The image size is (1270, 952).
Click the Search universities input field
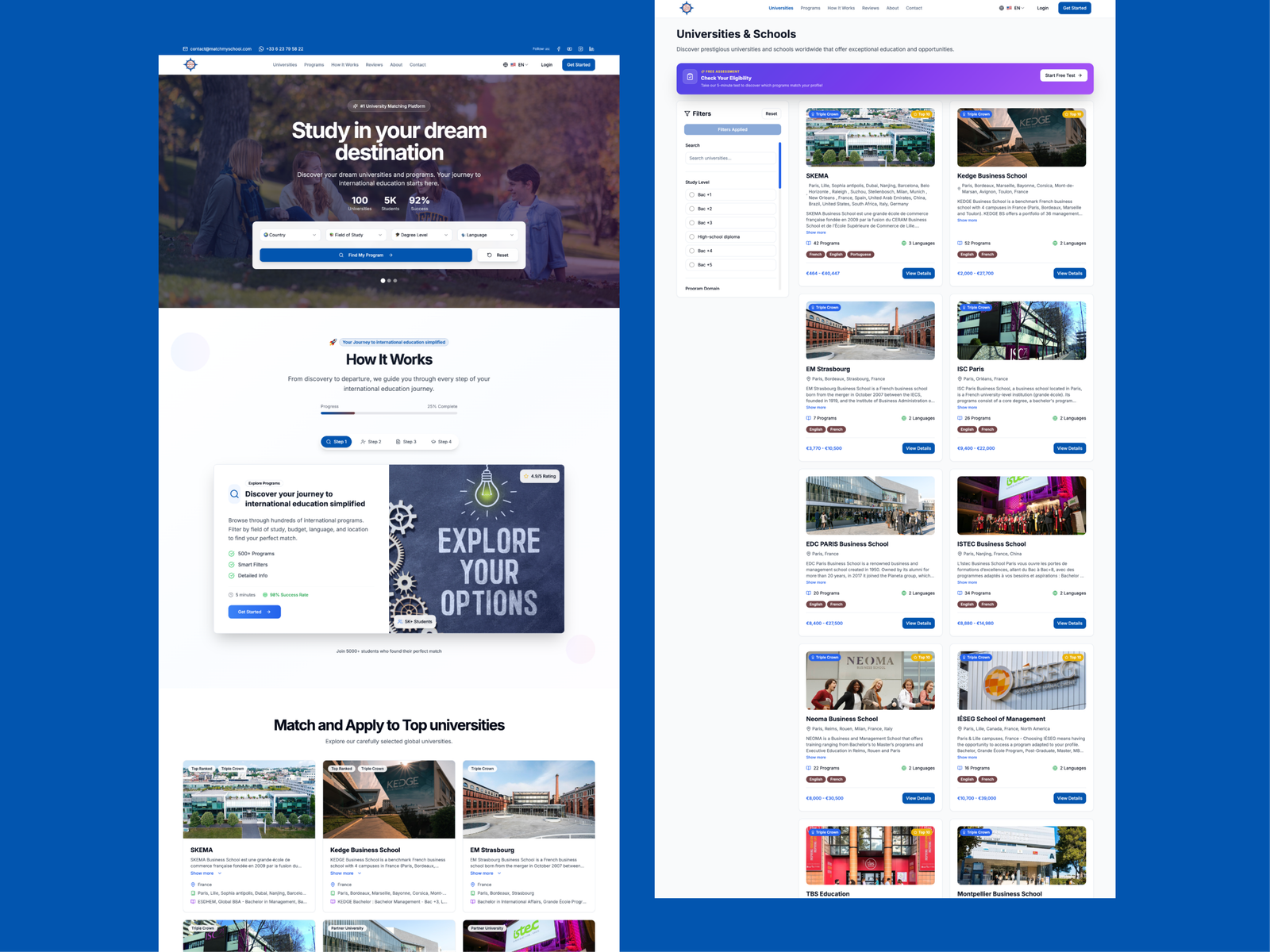(730, 158)
